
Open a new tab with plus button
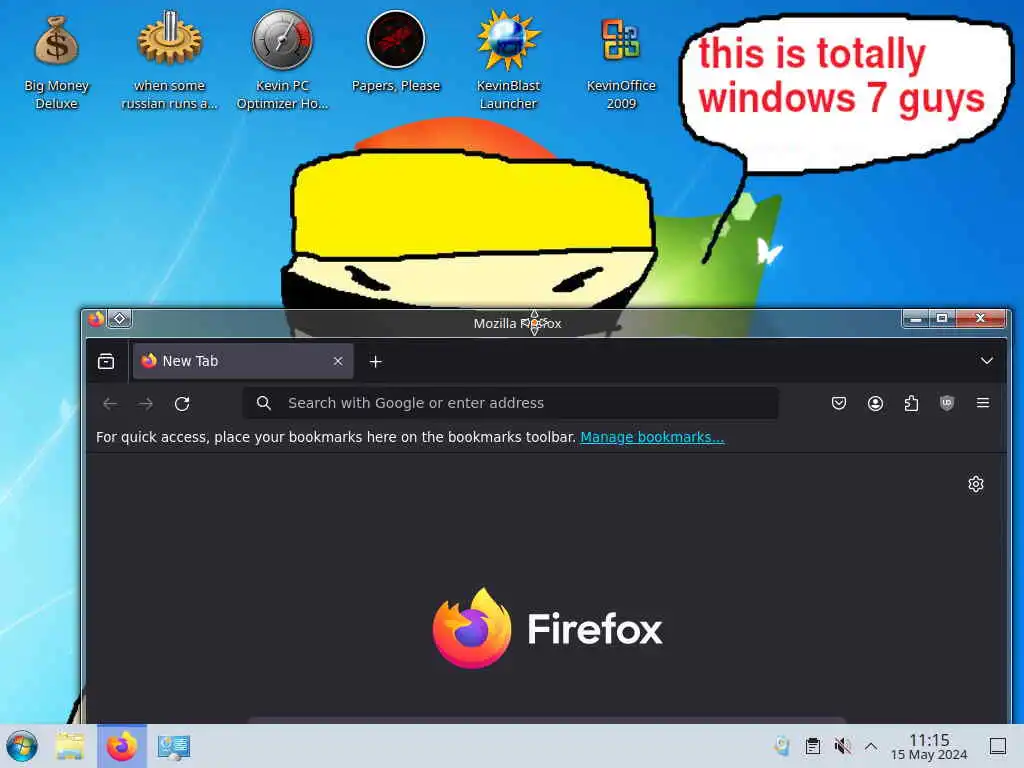(x=376, y=361)
